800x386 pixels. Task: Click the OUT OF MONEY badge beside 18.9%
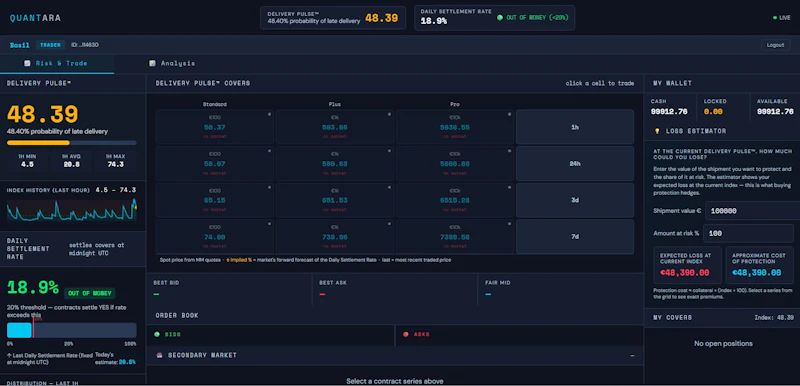click(x=90, y=293)
